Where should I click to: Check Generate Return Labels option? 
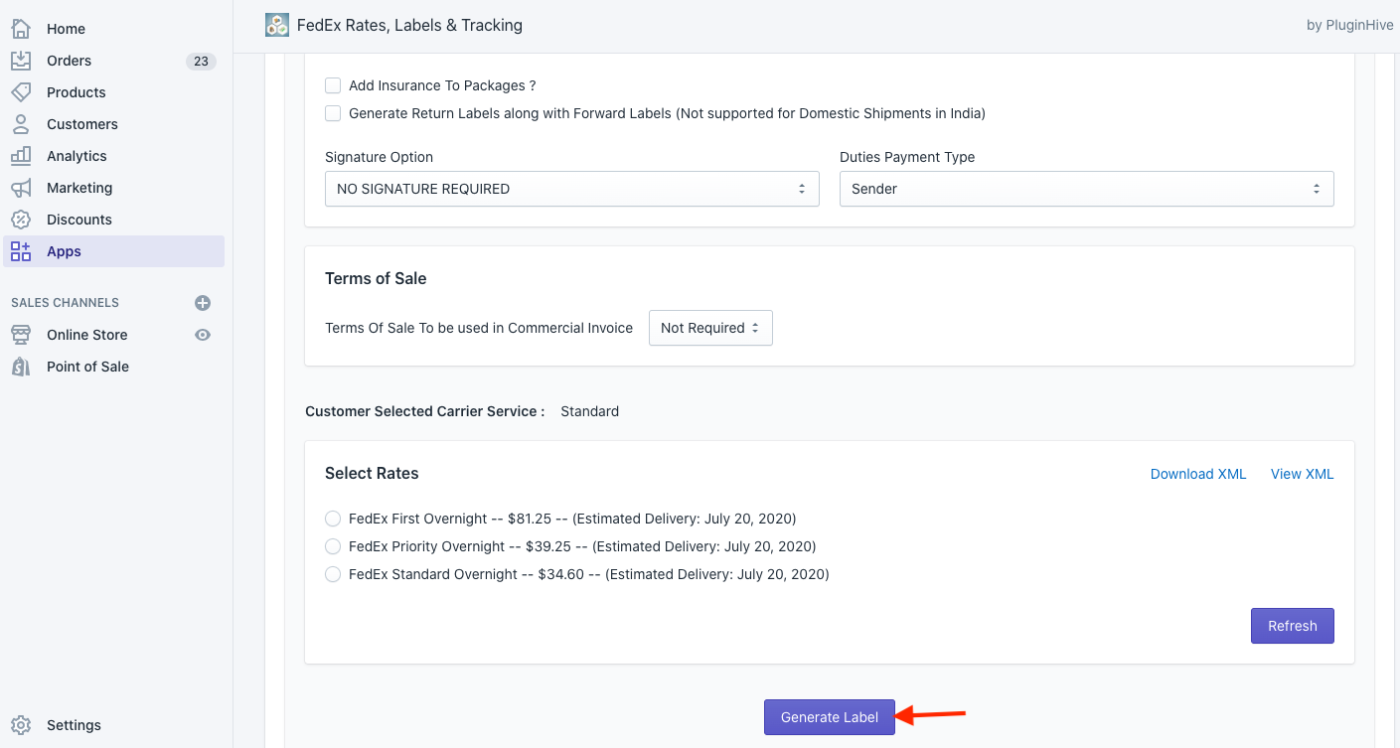click(333, 114)
